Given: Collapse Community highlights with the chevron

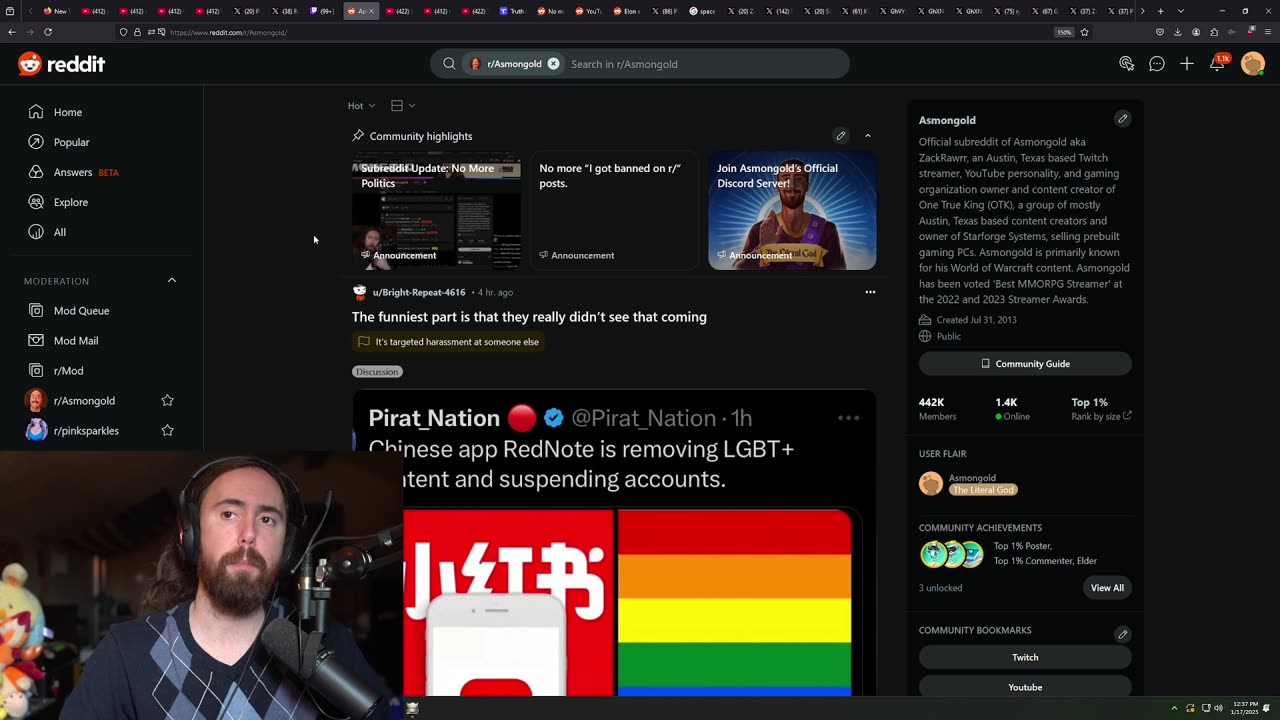Looking at the screenshot, I should (868, 136).
